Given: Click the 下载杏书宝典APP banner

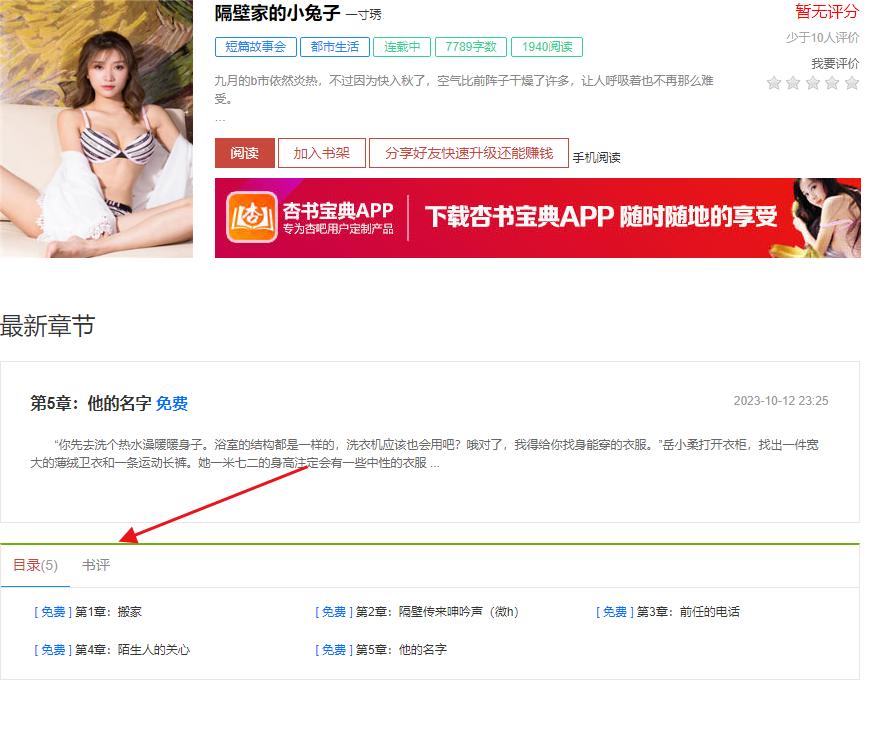Looking at the screenshot, I should click(x=538, y=218).
